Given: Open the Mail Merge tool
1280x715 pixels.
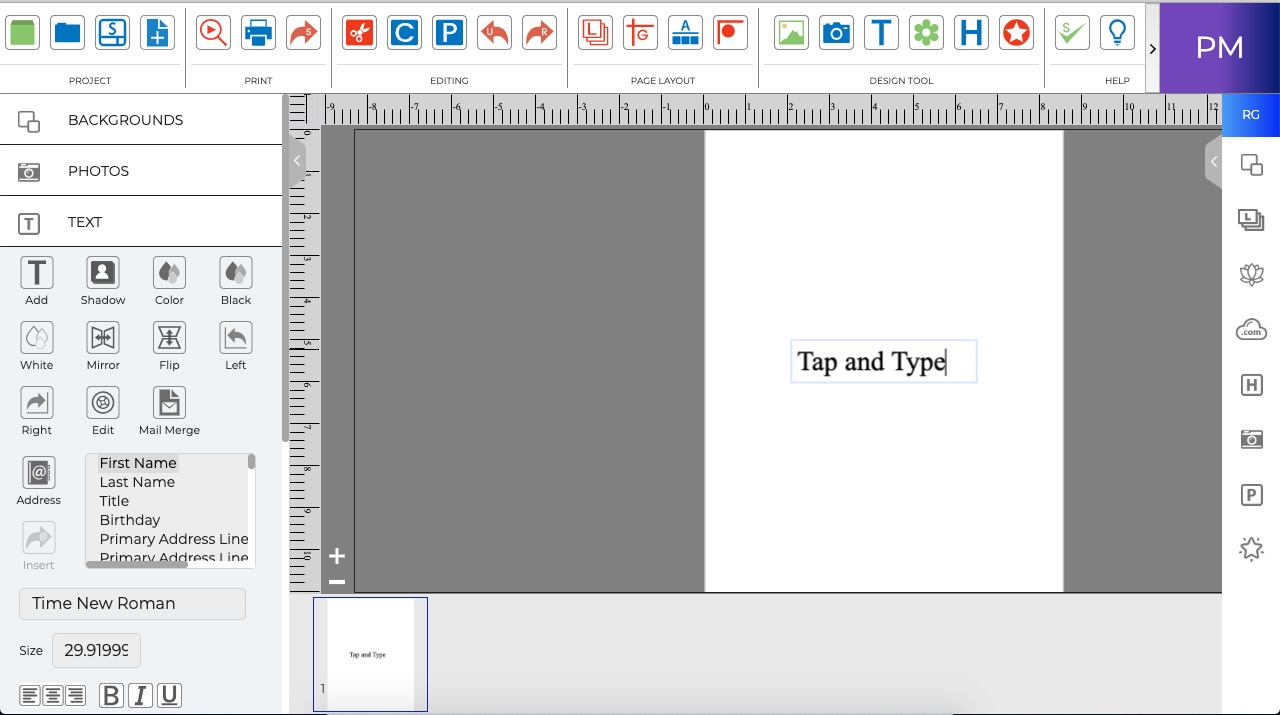Looking at the screenshot, I should click(169, 403).
